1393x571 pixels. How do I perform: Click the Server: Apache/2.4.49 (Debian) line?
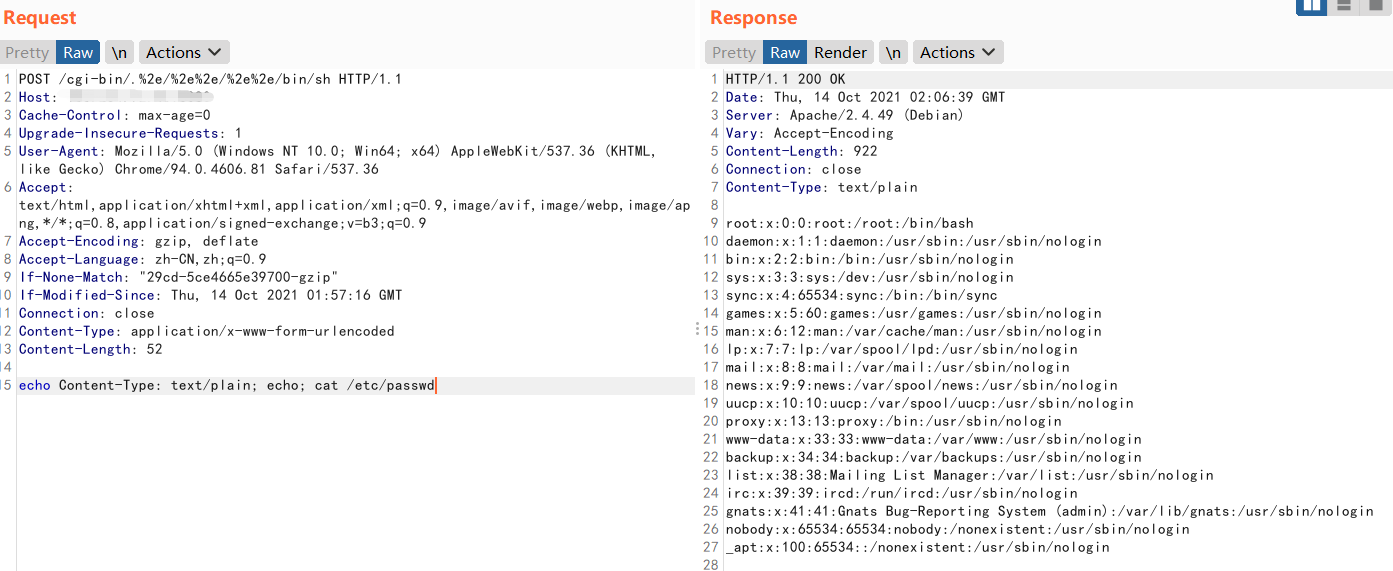pyautogui.click(x=845, y=115)
